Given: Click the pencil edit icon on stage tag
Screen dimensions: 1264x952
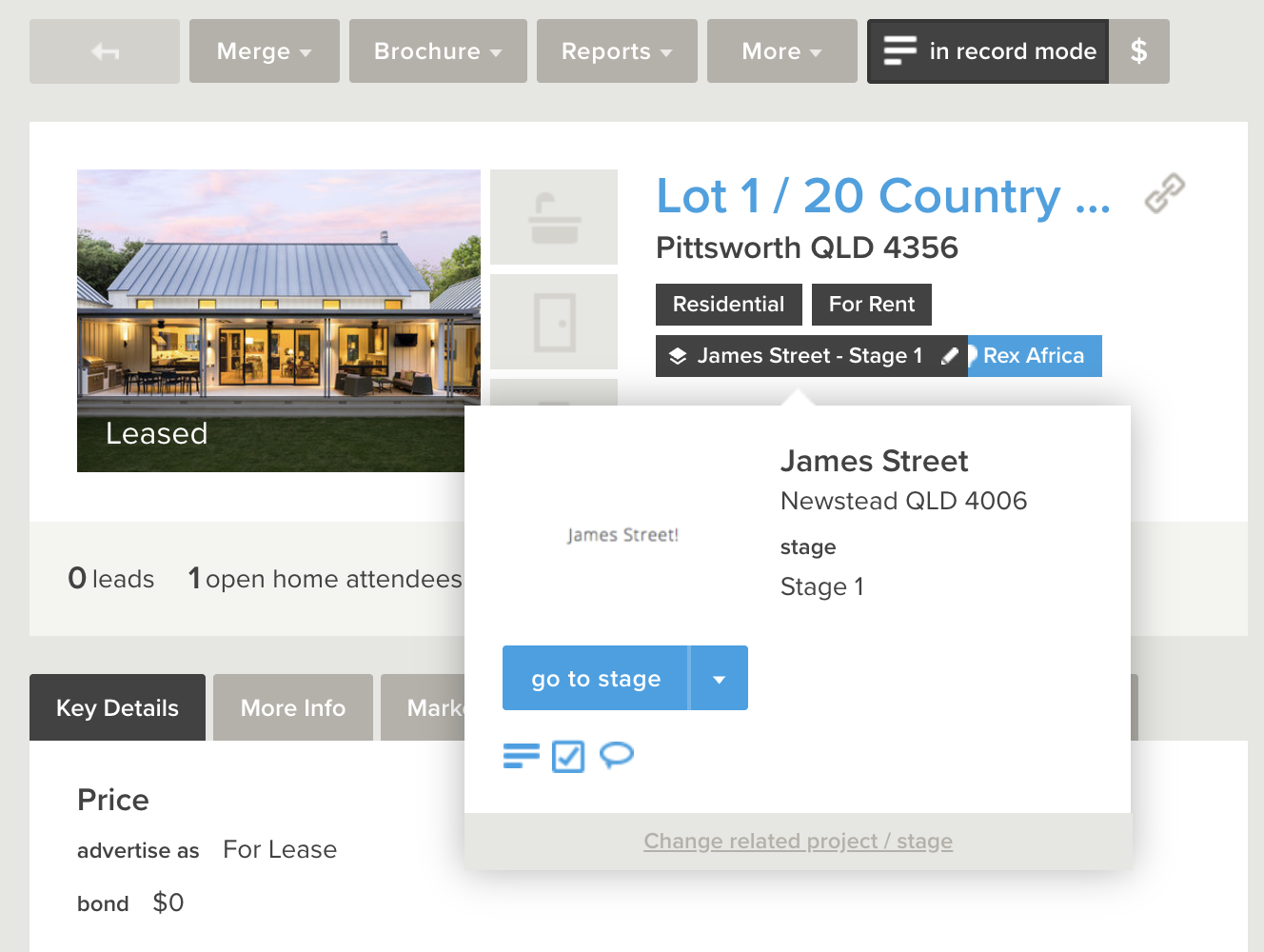Looking at the screenshot, I should click(x=949, y=356).
